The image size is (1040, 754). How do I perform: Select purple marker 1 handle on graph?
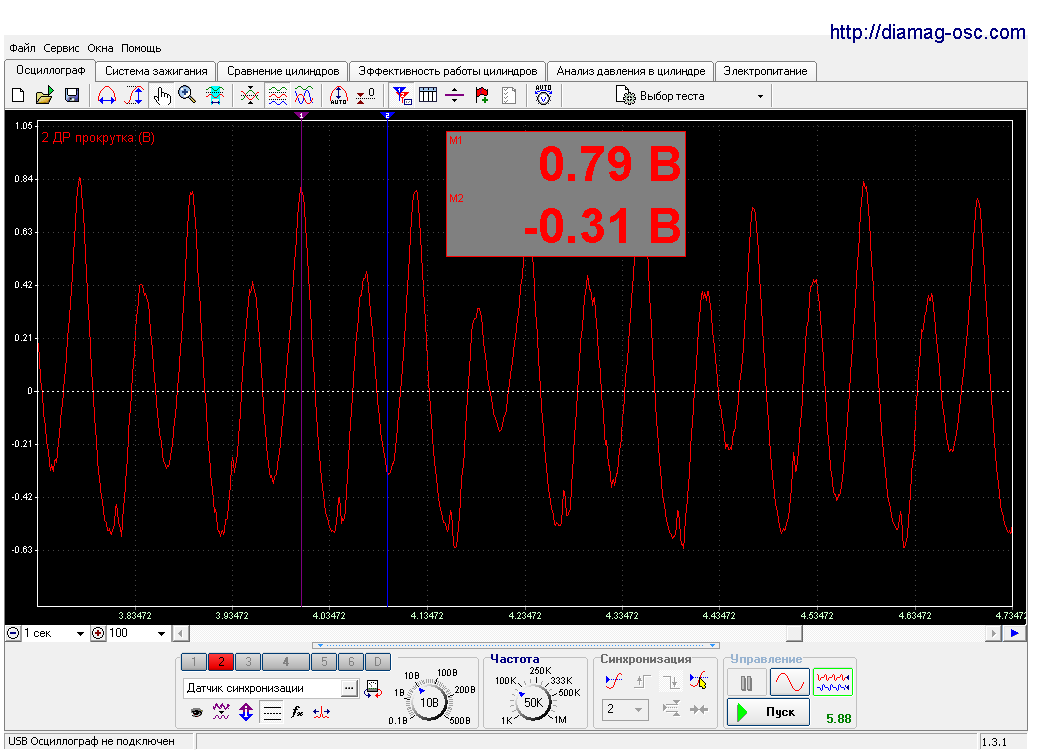pyautogui.click(x=301, y=115)
